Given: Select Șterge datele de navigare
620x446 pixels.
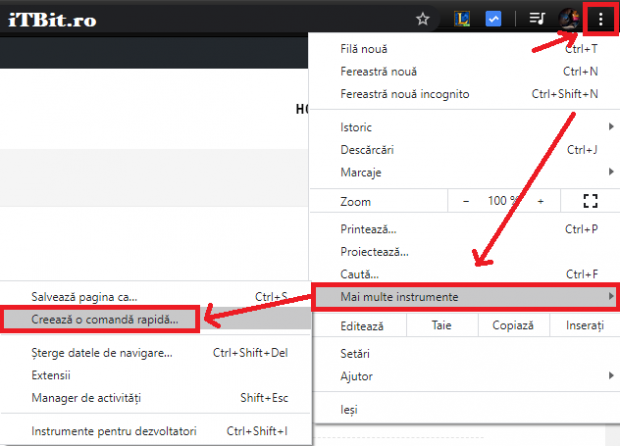Looking at the screenshot, I should click(x=102, y=353).
